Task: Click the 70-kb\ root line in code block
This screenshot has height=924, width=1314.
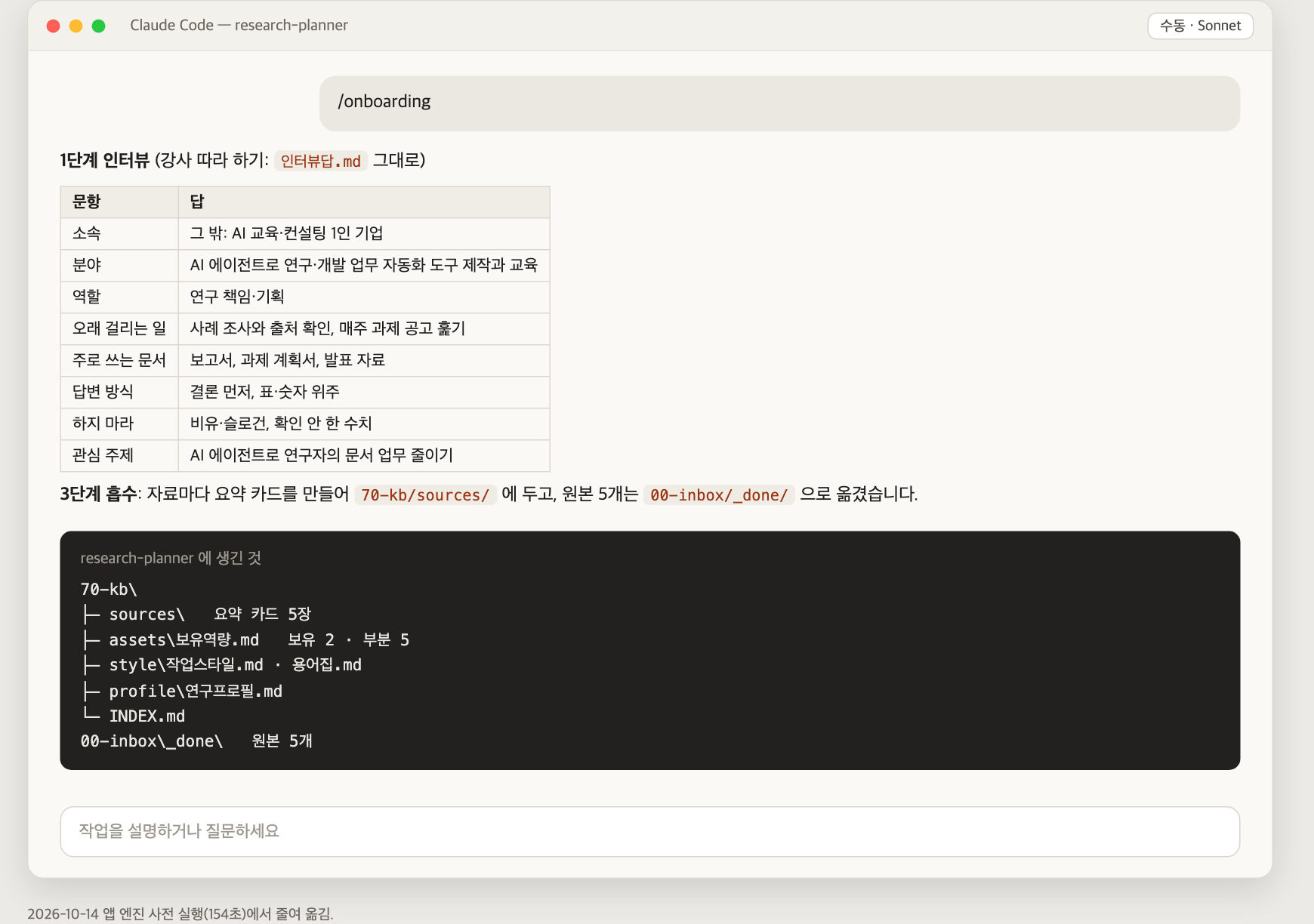Action: click(109, 590)
